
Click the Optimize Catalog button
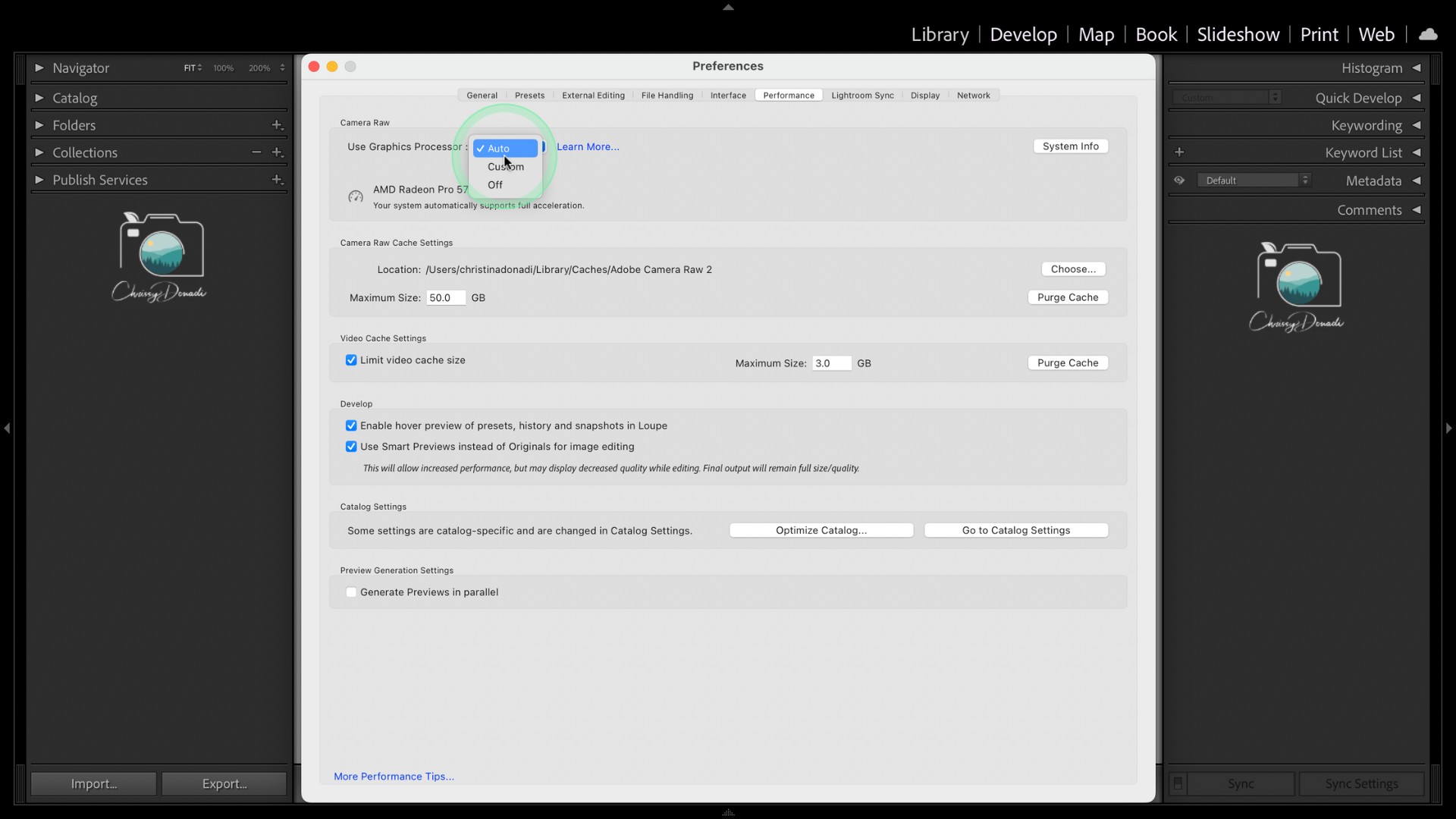point(821,530)
